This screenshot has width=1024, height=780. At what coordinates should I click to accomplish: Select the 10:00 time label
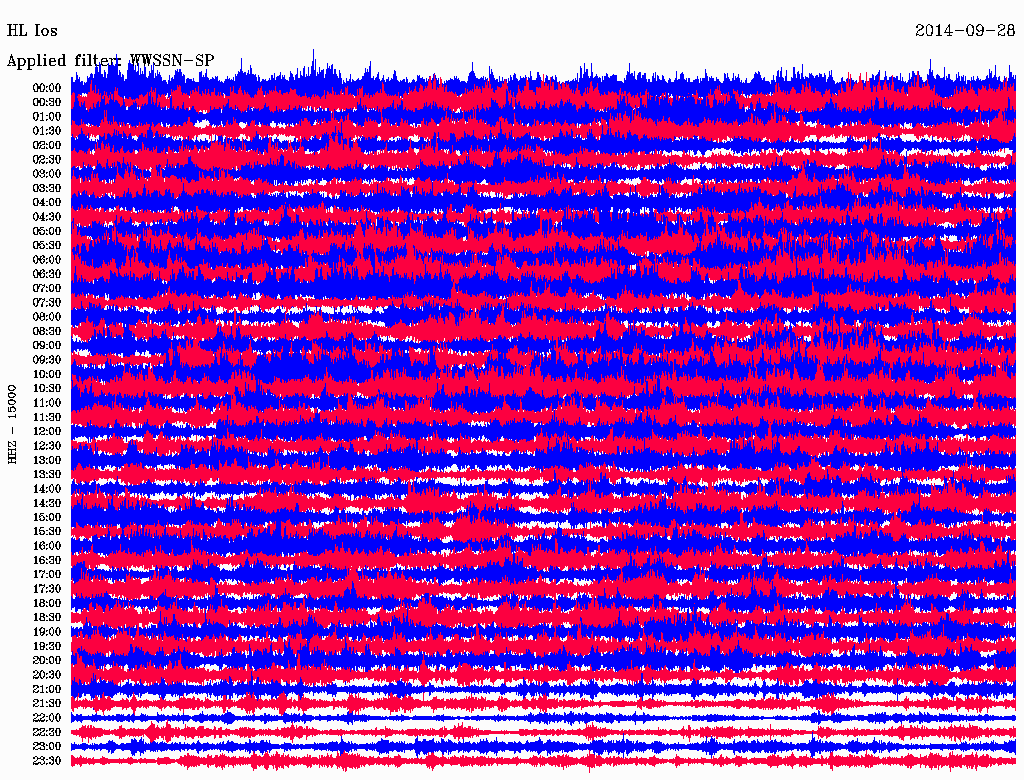click(46, 374)
